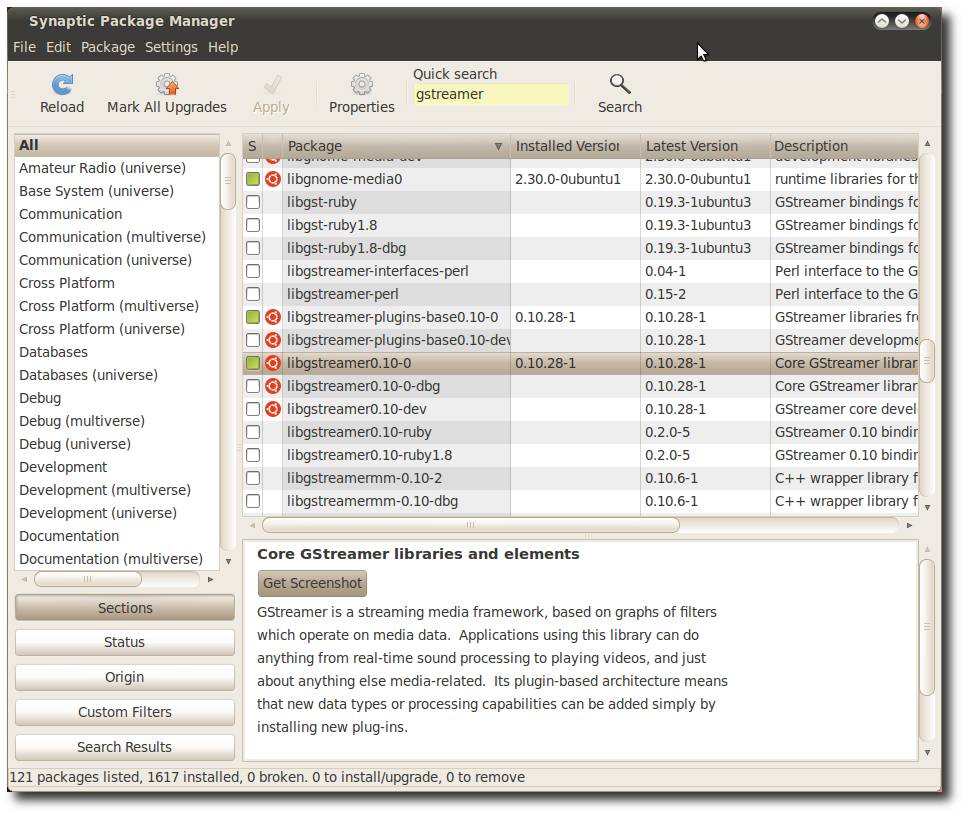Switch to the Sections filter view
The height and width of the screenshot is (815, 965).
[125, 608]
